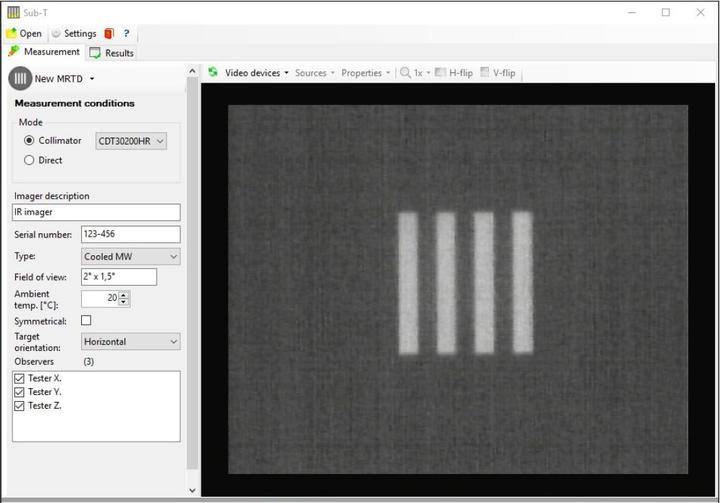
Task: Click the Settings gear icon
Action: click(56, 33)
